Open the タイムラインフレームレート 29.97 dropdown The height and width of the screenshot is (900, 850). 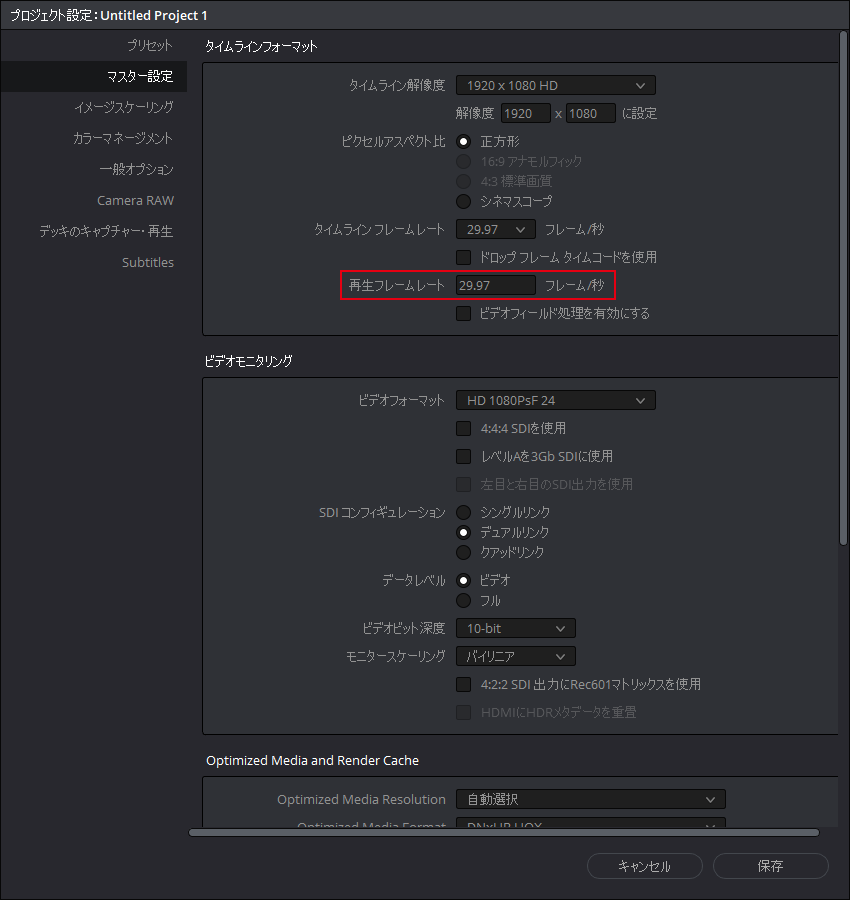(496, 230)
